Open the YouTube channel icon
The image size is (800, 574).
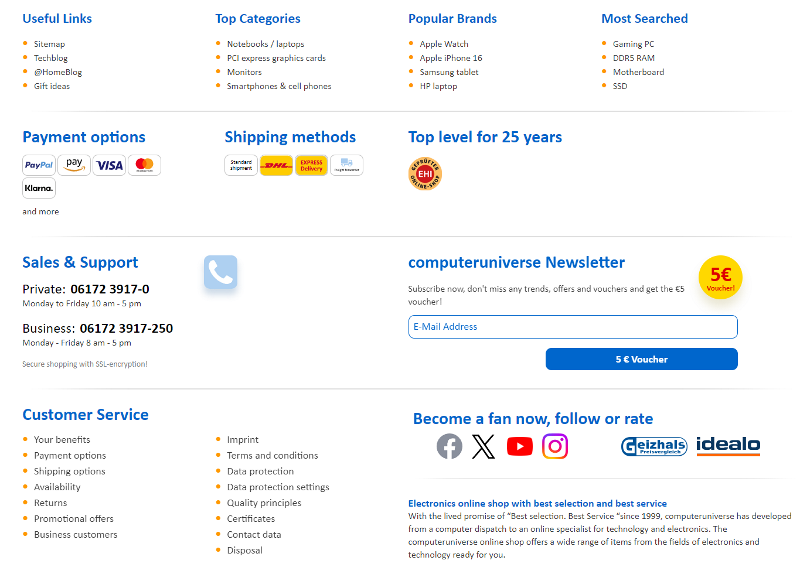click(x=520, y=446)
